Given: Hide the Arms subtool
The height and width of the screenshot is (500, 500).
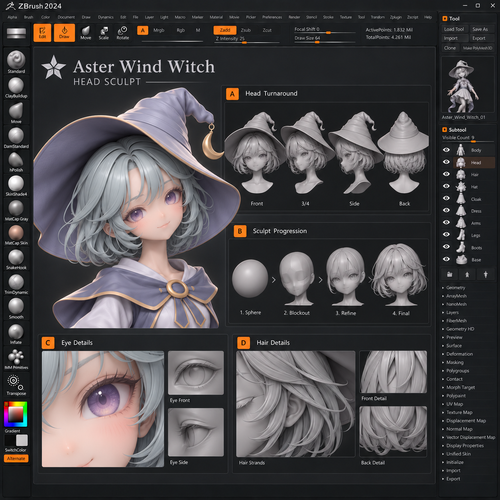Looking at the screenshot, I should click(x=446, y=222).
